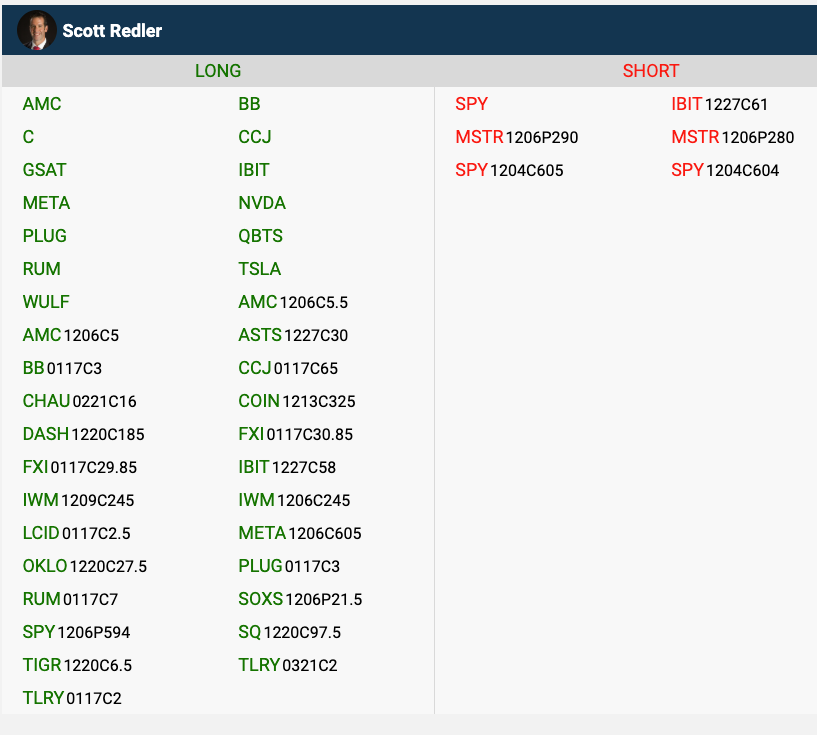Click Scott Redler's profile photo

[x=37, y=30]
